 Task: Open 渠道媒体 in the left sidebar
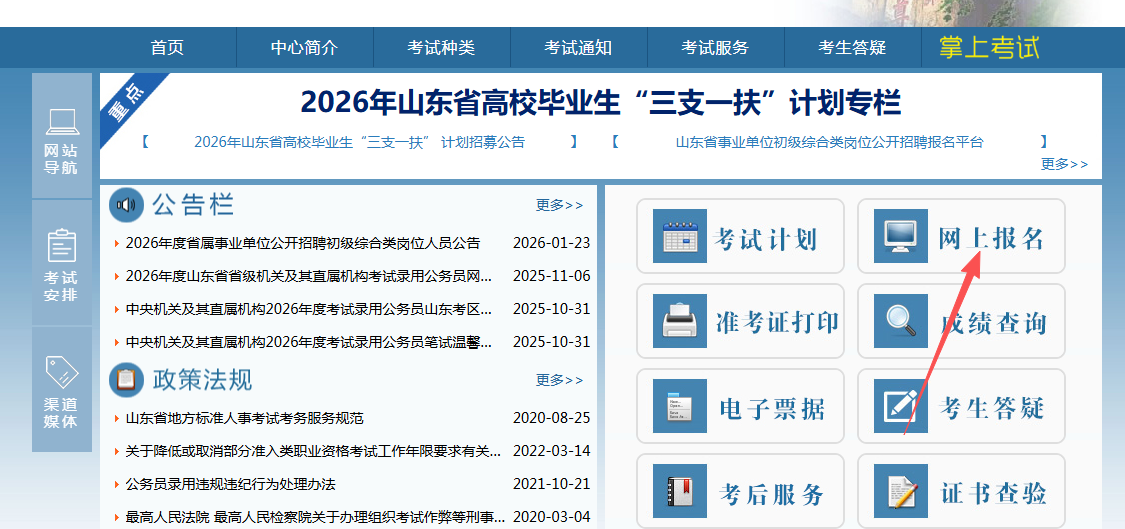coord(61,389)
